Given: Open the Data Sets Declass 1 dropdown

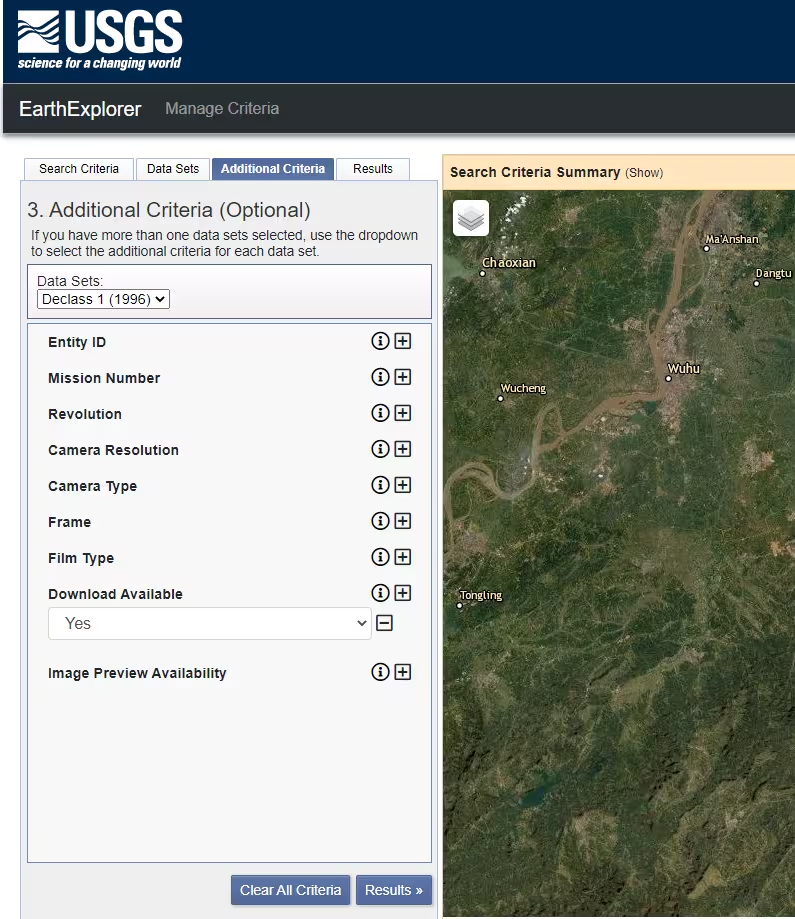Looking at the screenshot, I should click(x=103, y=299).
